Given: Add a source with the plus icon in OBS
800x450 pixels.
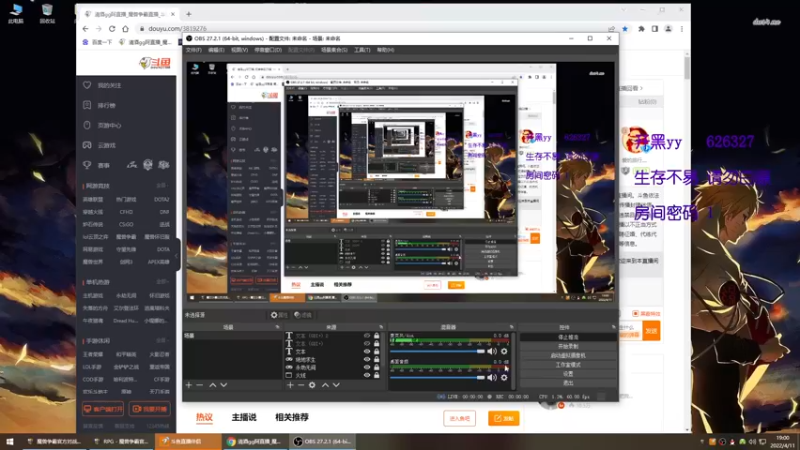Looking at the screenshot, I should pyautogui.click(x=290, y=385).
